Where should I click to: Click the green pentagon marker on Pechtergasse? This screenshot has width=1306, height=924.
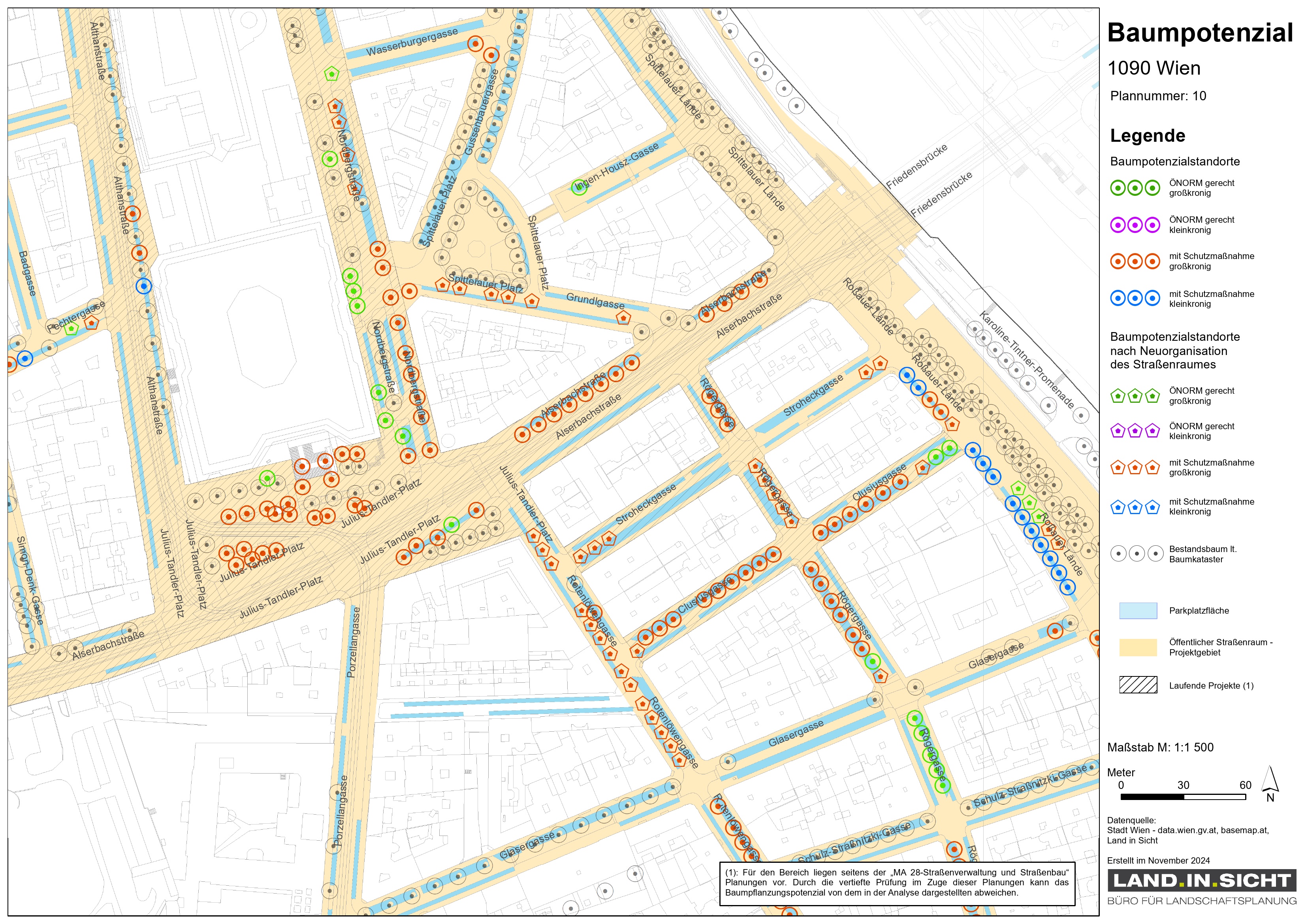coord(71,328)
